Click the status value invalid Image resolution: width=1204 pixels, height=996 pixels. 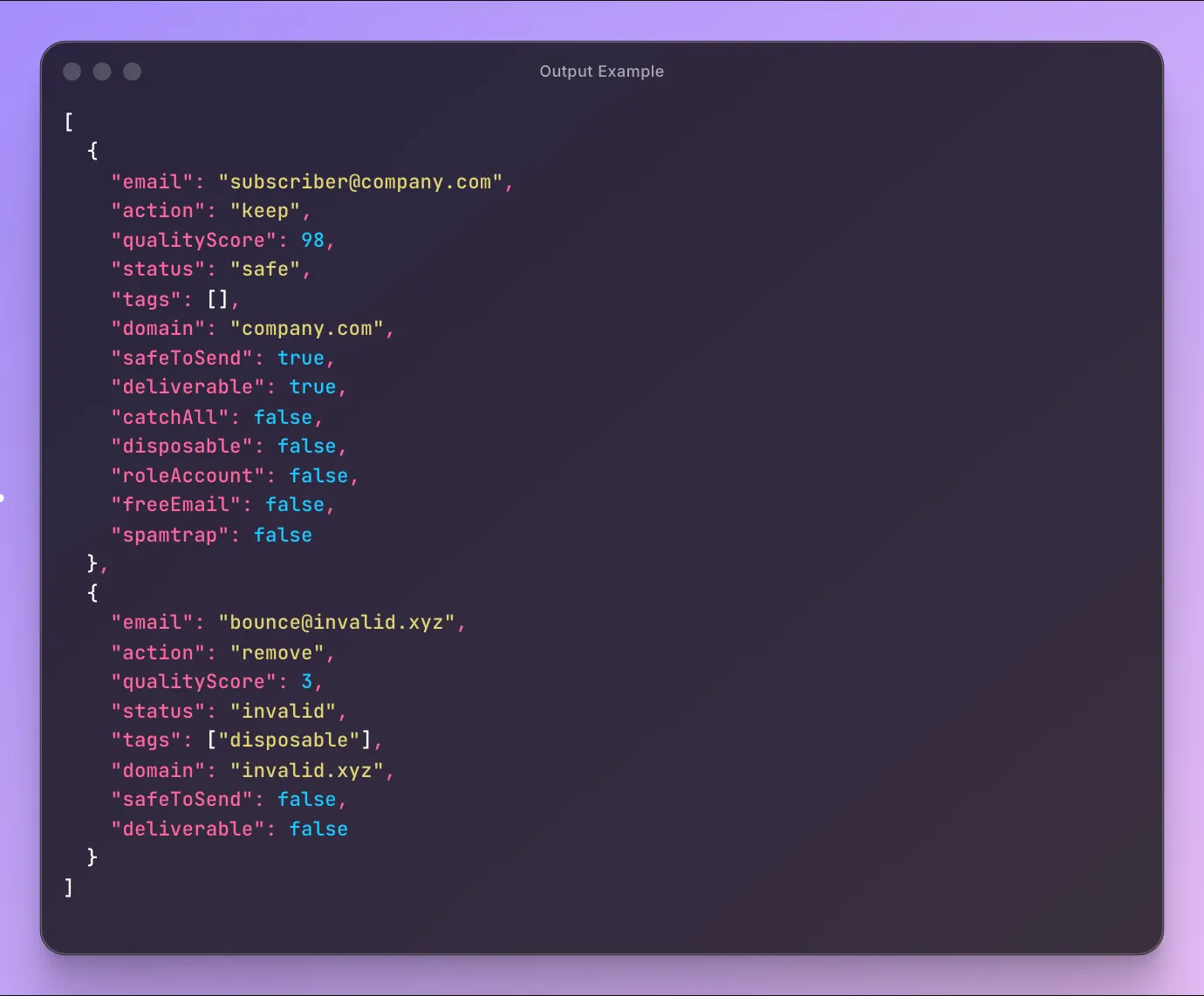click(284, 711)
